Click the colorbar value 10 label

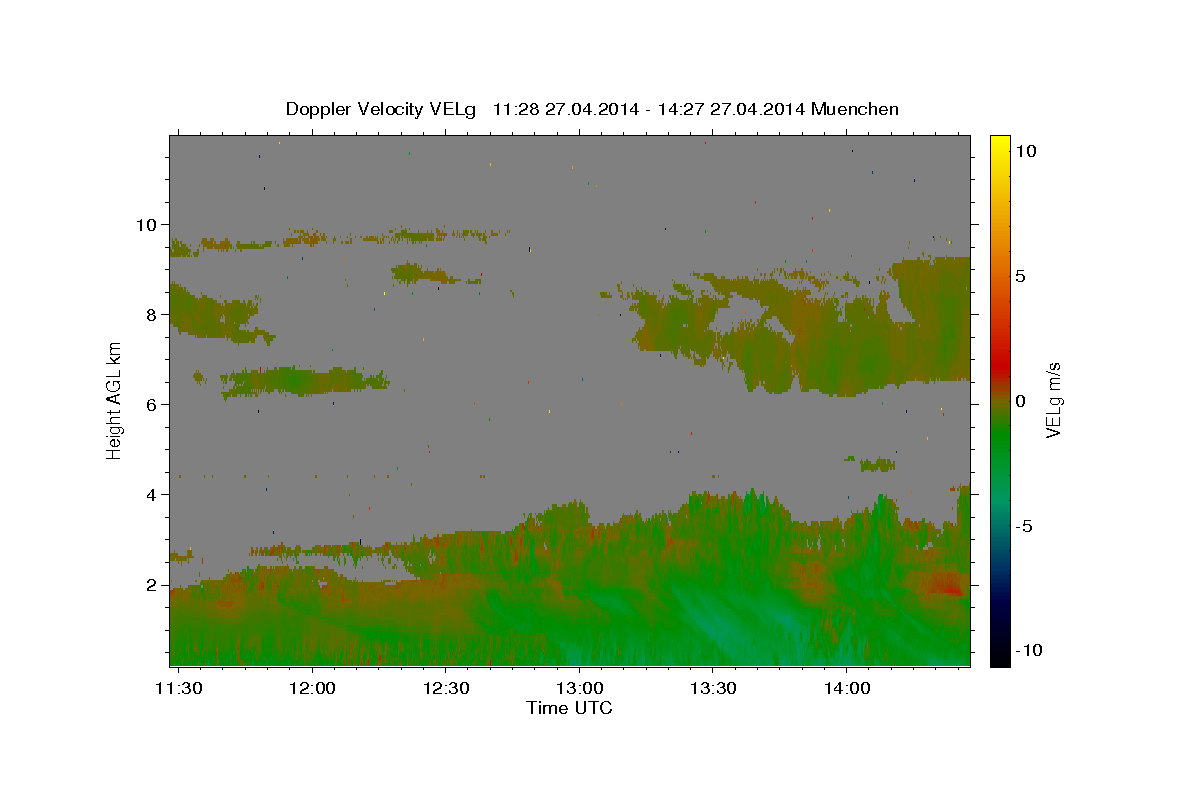(1025, 150)
